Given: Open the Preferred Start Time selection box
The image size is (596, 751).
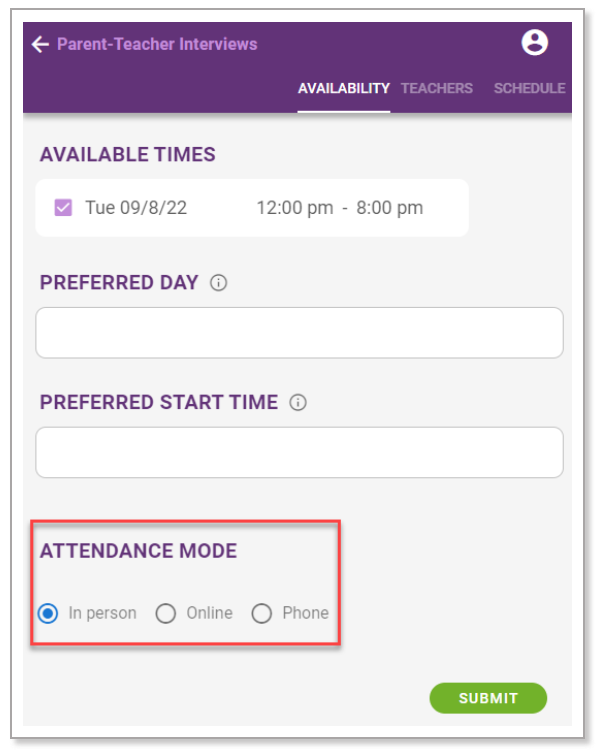Looking at the screenshot, I should pyautogui.click(x=299, y=453).
